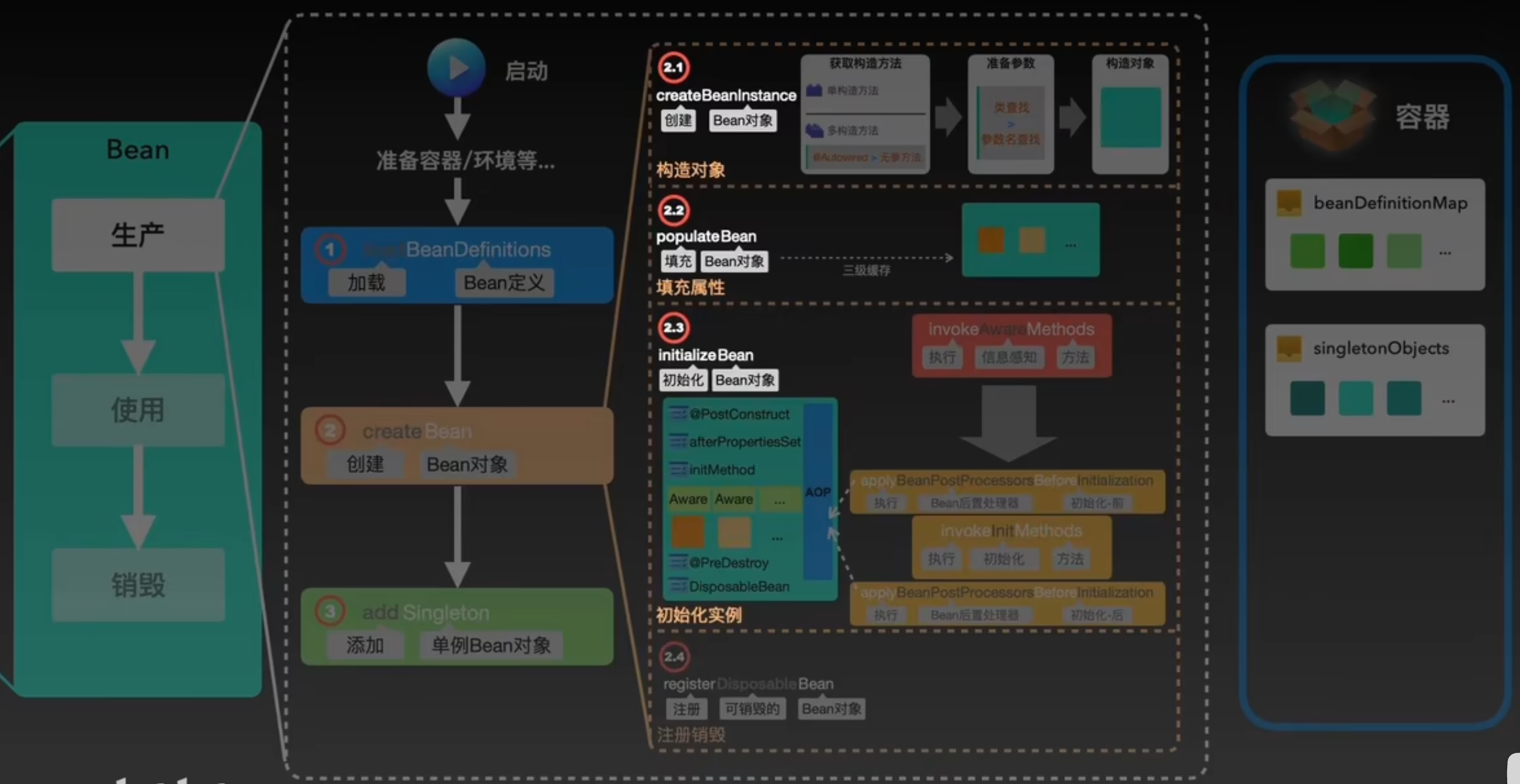Click the invokeInitMethods yellow box

[1011, 546]
